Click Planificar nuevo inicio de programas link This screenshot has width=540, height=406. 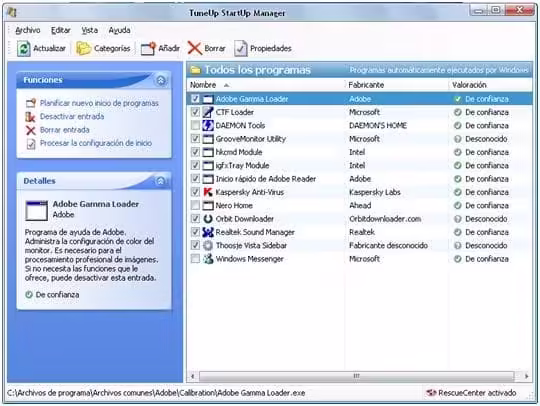[x=99, y=103]
